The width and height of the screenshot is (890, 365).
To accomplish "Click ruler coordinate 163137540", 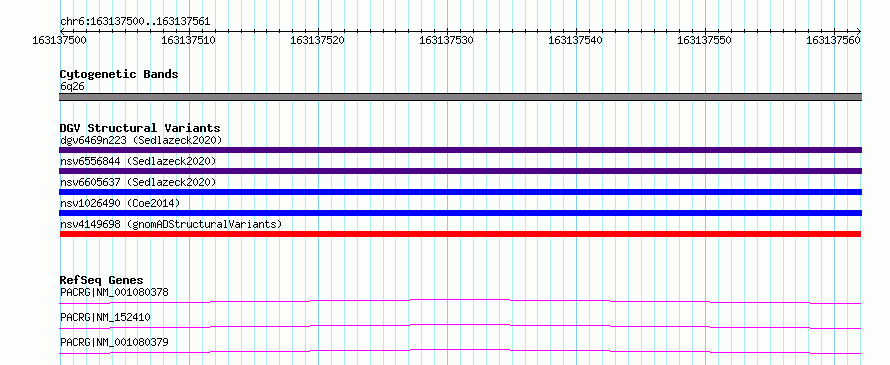I will (x=575, y=40).
